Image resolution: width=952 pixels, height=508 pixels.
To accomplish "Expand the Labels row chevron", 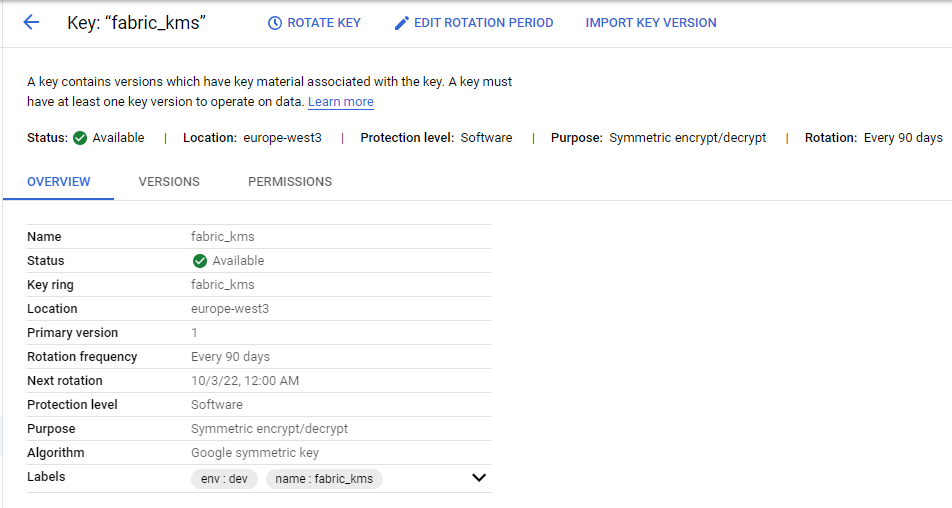I will click(x=478, y=478).
